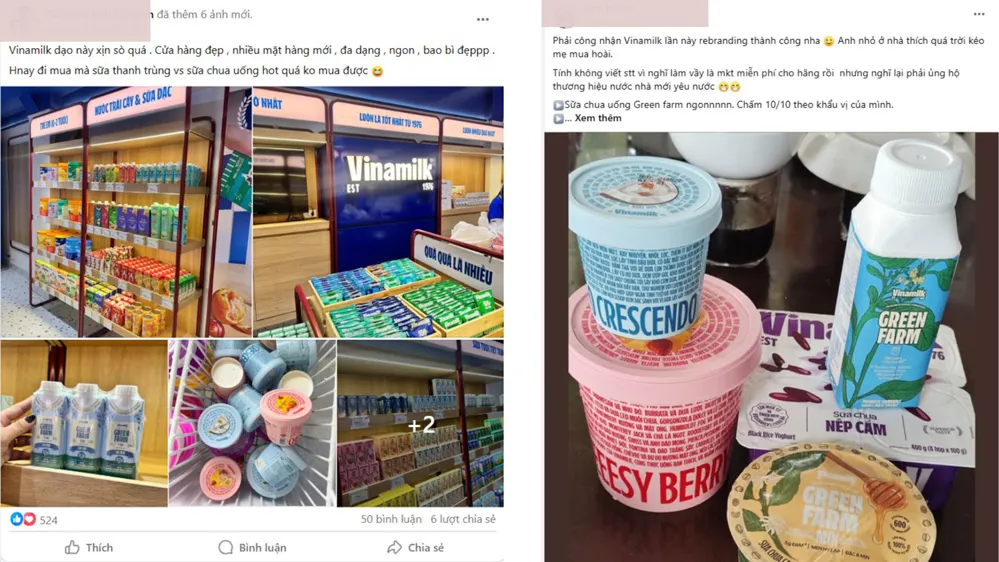Open the 50 bình luận comments link
Screen dimensions: 999x562
click(x=391, y=519)
